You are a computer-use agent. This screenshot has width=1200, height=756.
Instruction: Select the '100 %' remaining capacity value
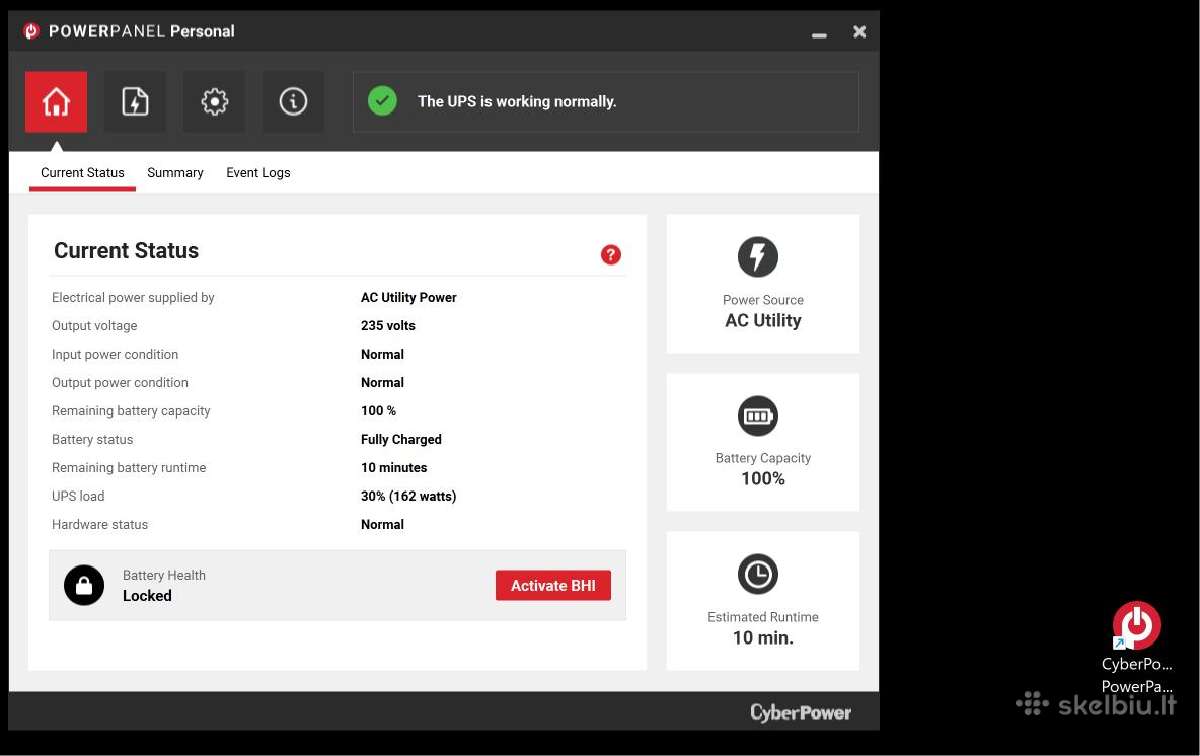378,411
